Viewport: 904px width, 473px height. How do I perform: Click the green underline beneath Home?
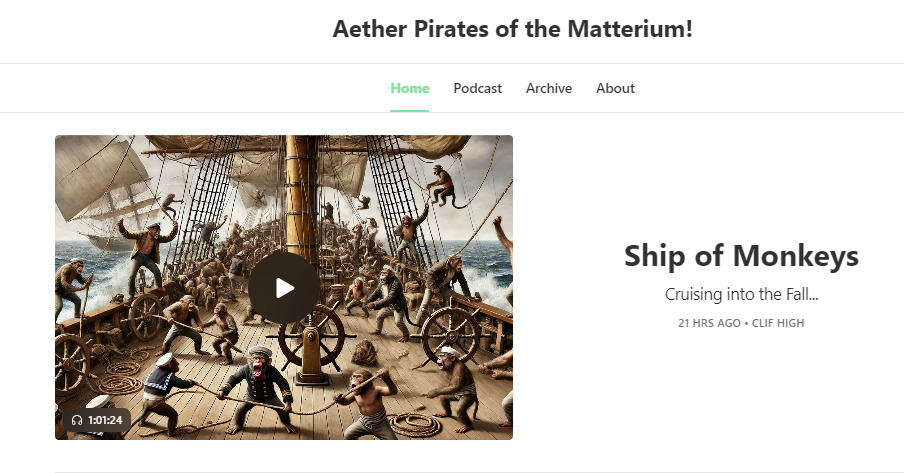point(409,111)
